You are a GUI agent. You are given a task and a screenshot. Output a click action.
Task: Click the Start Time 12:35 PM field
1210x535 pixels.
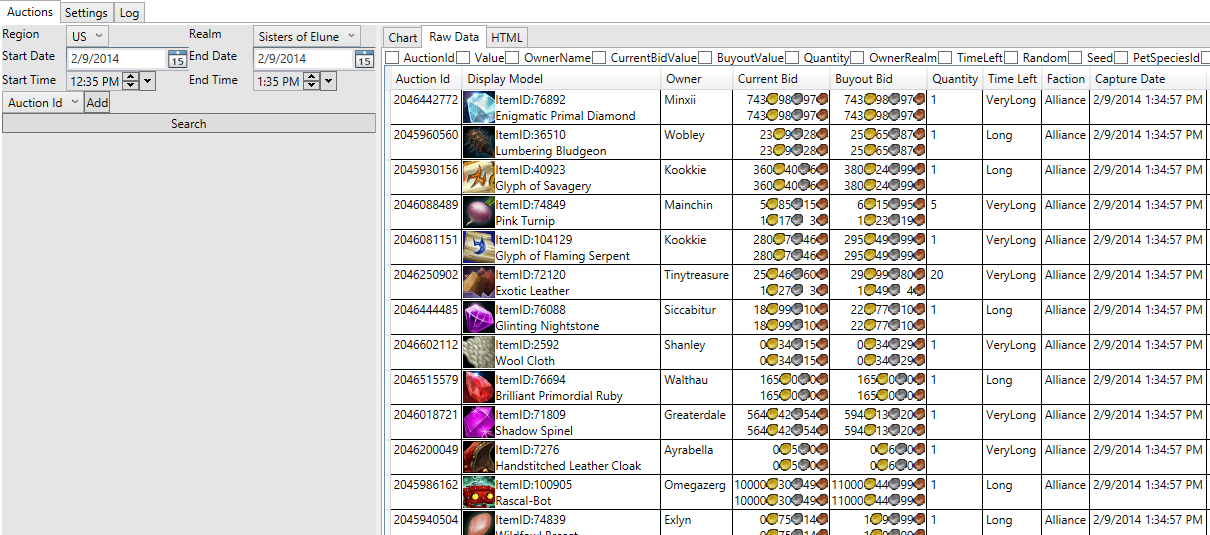pos(95,81)
